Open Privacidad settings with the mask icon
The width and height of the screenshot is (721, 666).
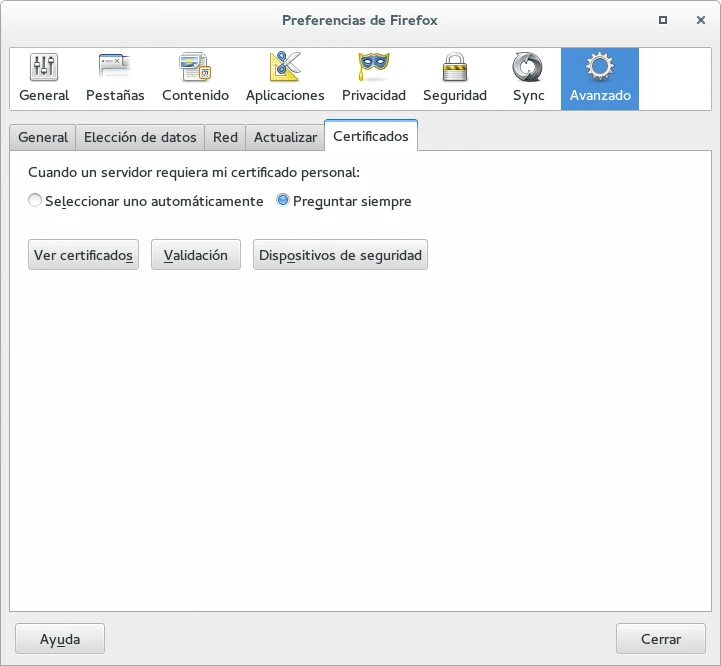pos(373,78)
